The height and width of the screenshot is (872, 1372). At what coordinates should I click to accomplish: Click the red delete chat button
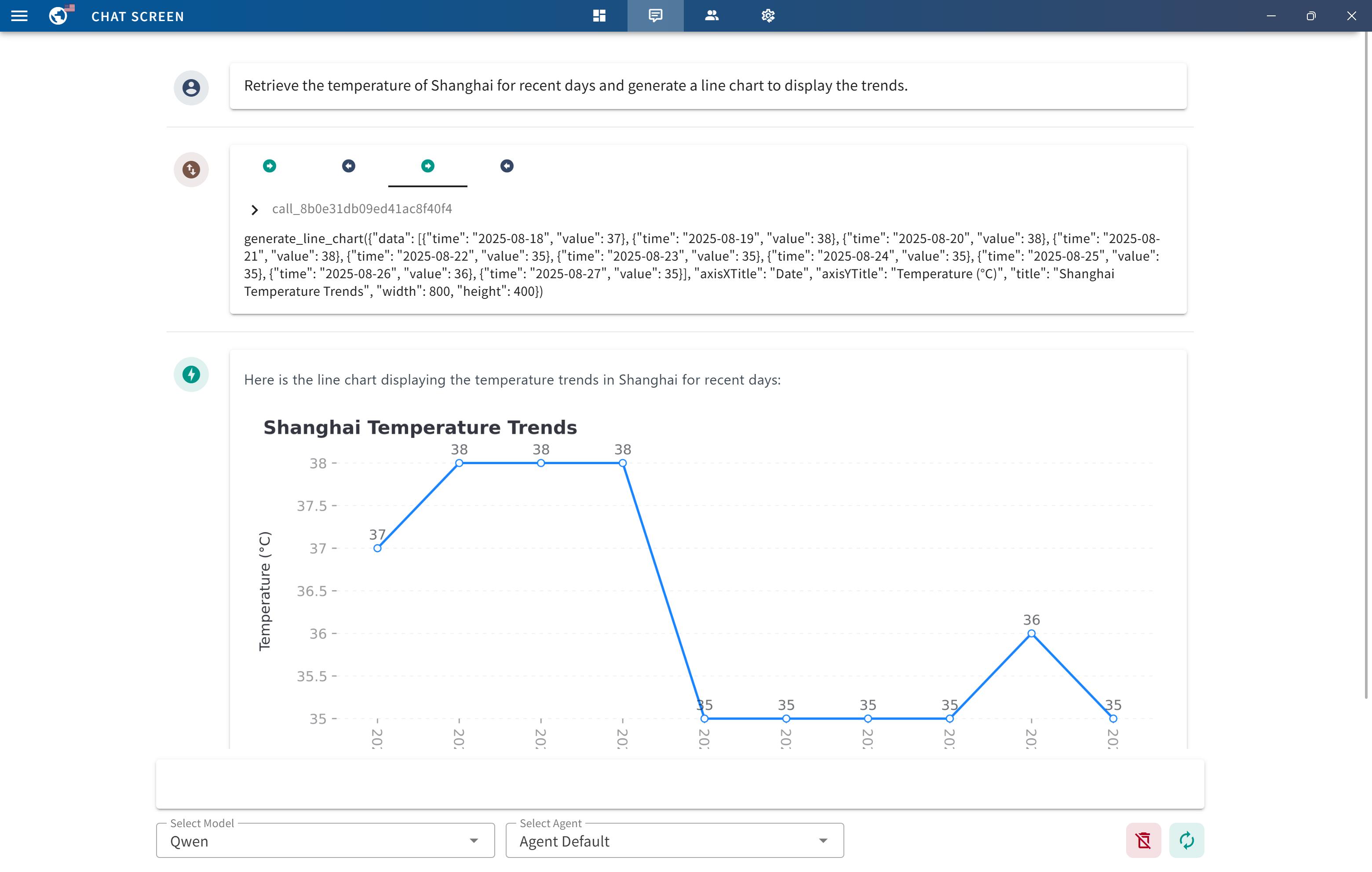[x=1143, y=840]
